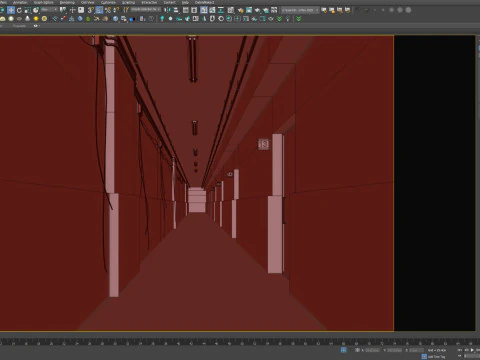Open the Named Selection Sets dropdown
The image size is (480, 360).
pyautogui.click(x=145, y=10)
